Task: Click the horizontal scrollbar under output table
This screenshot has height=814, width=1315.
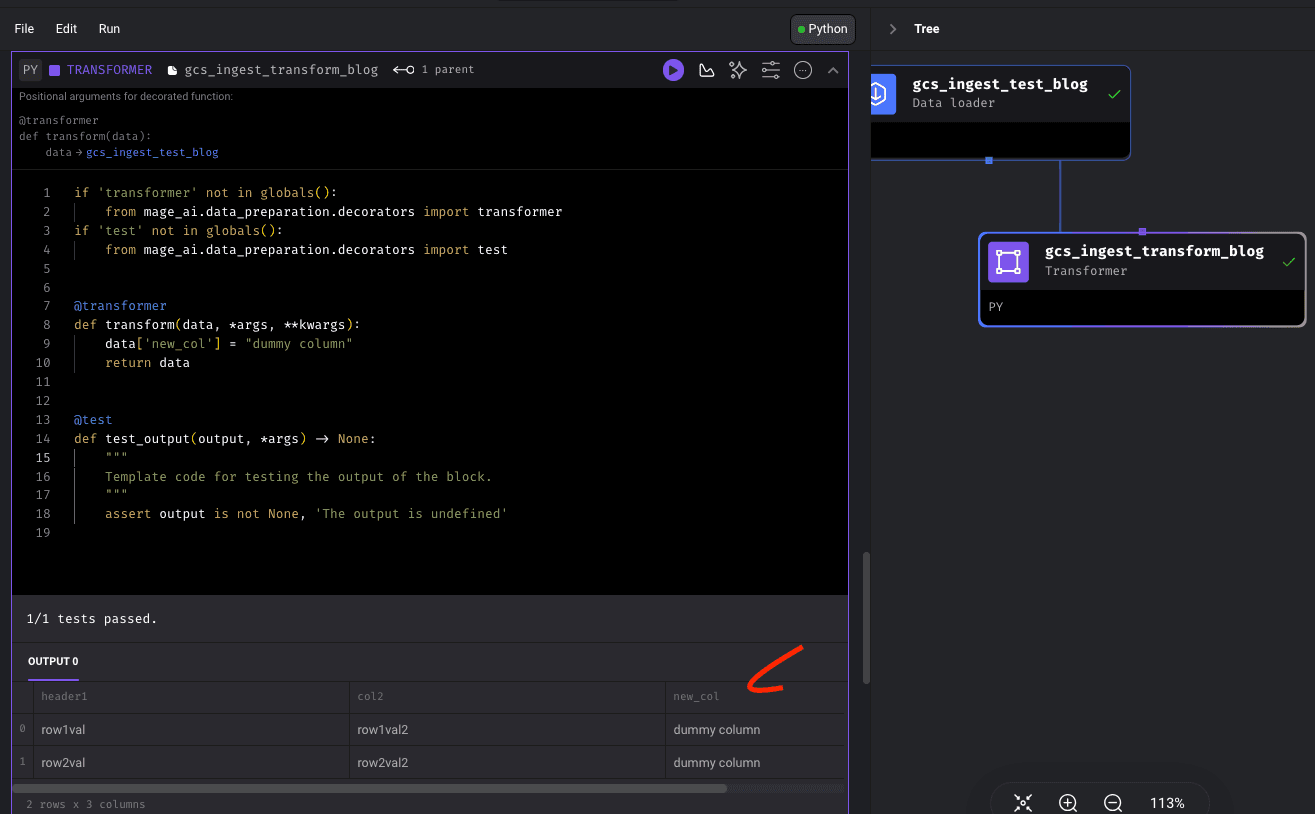Action: [369, 788]
